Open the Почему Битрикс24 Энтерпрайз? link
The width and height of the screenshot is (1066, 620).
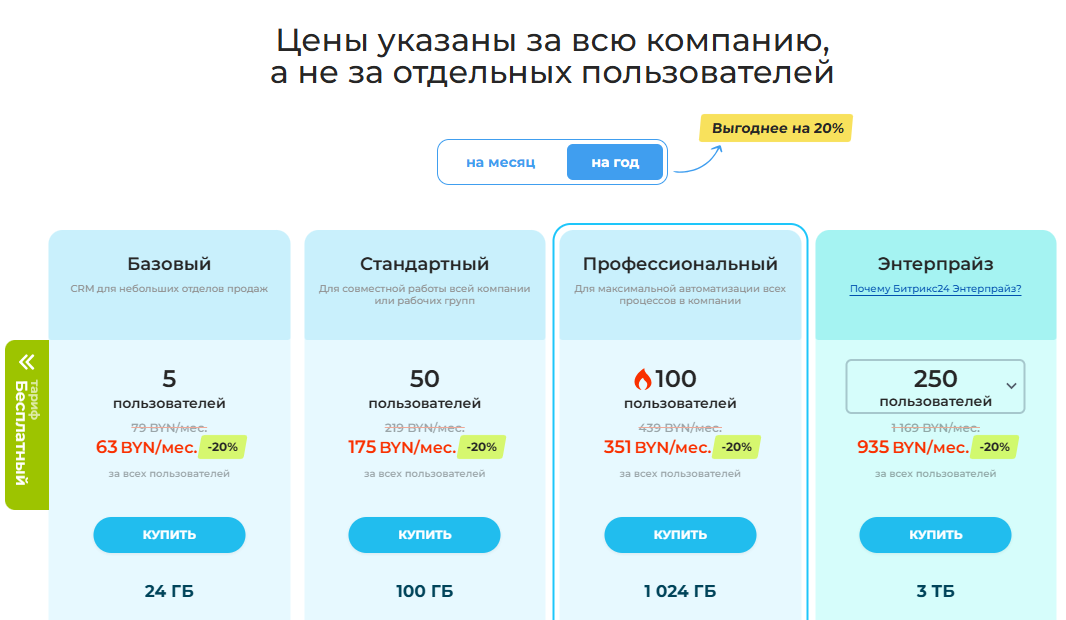click(x=935, y=289)
